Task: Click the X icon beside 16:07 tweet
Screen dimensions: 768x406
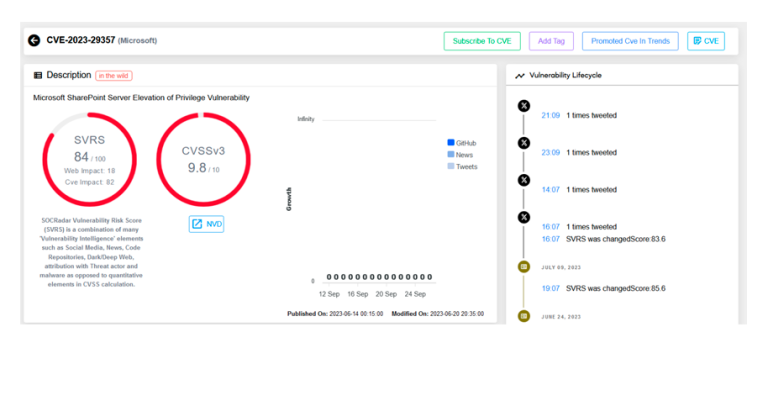Action: [x=524, y=217]
